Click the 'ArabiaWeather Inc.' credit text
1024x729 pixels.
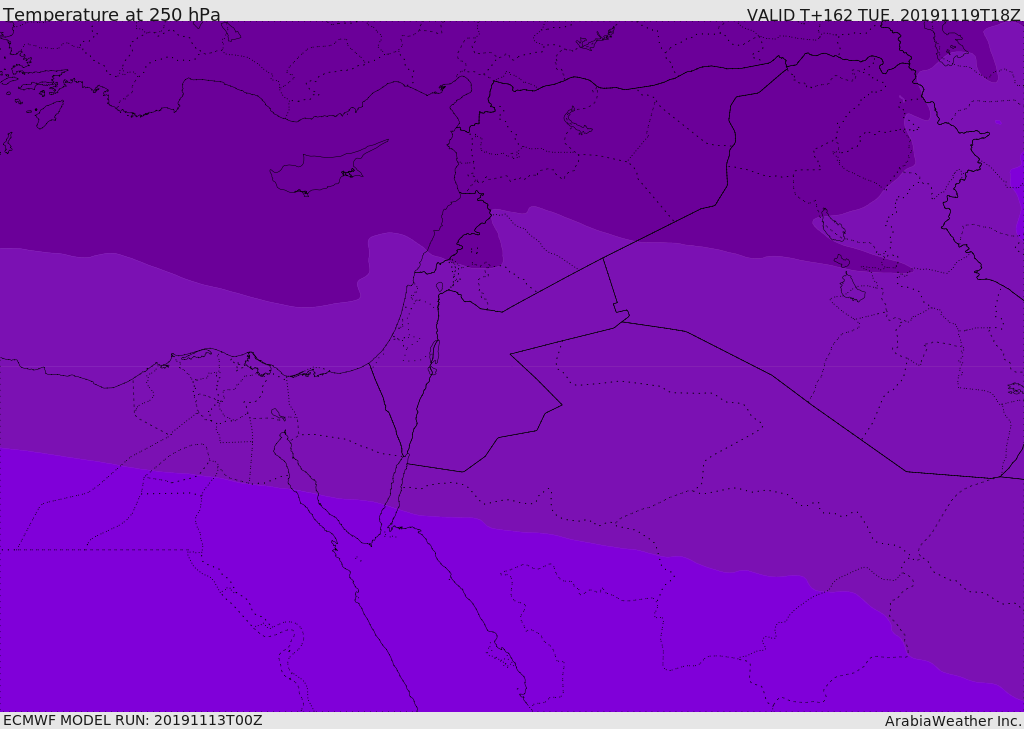[953, 721]
